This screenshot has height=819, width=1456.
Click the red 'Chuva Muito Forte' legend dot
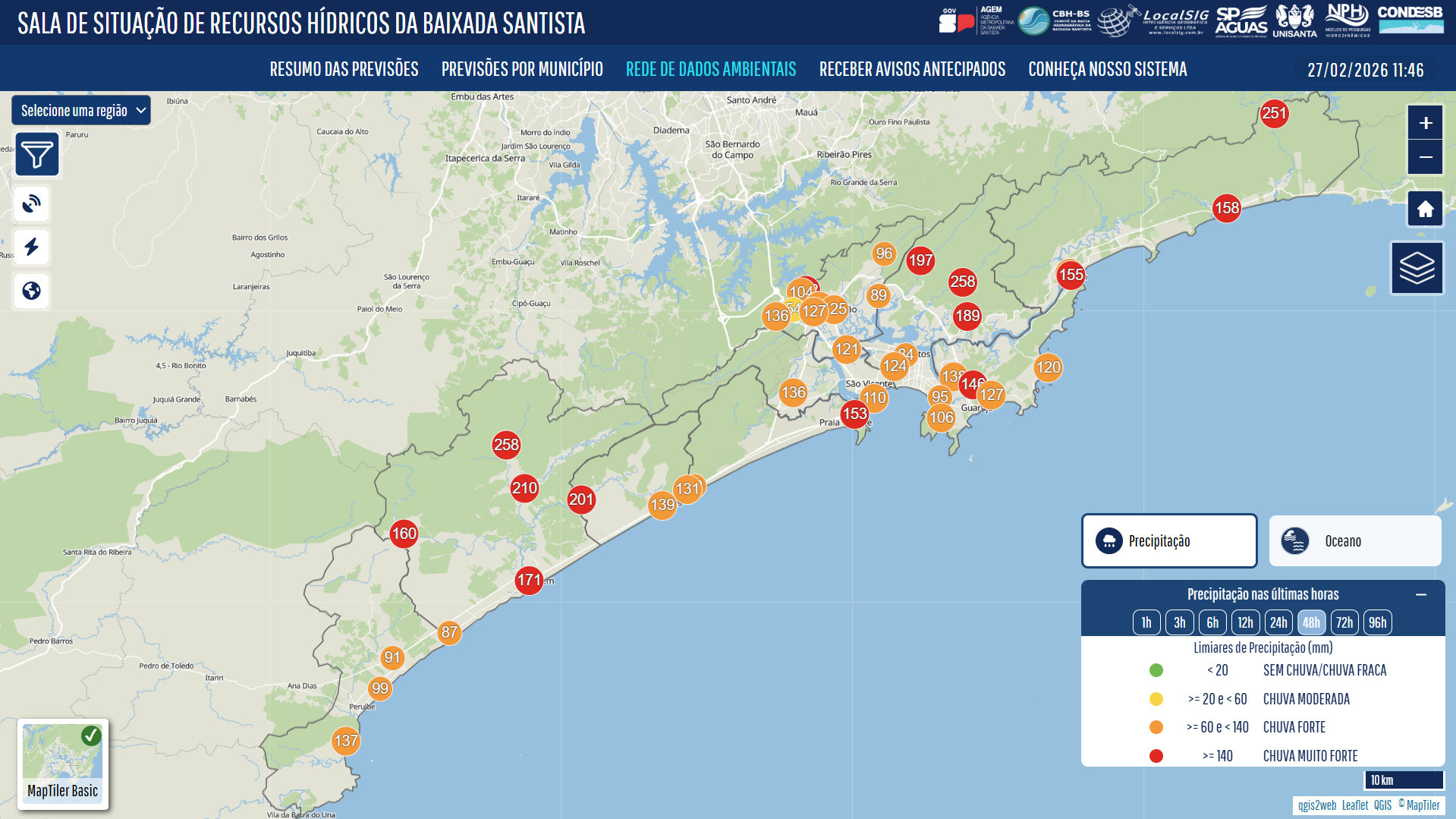[1156, 756]
